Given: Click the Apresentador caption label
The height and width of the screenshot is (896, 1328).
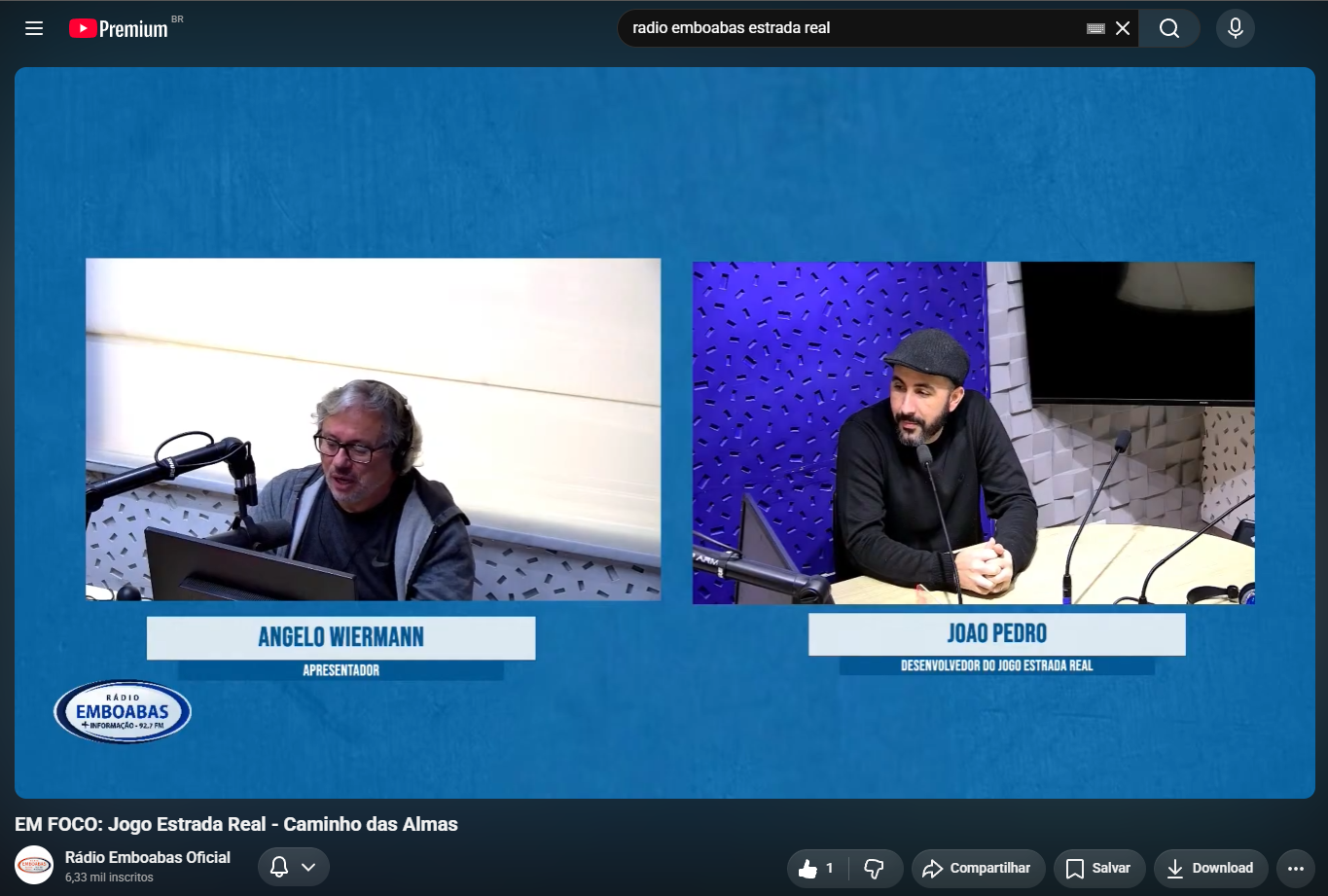Looking at the screenshot, I should pos(341,670).
